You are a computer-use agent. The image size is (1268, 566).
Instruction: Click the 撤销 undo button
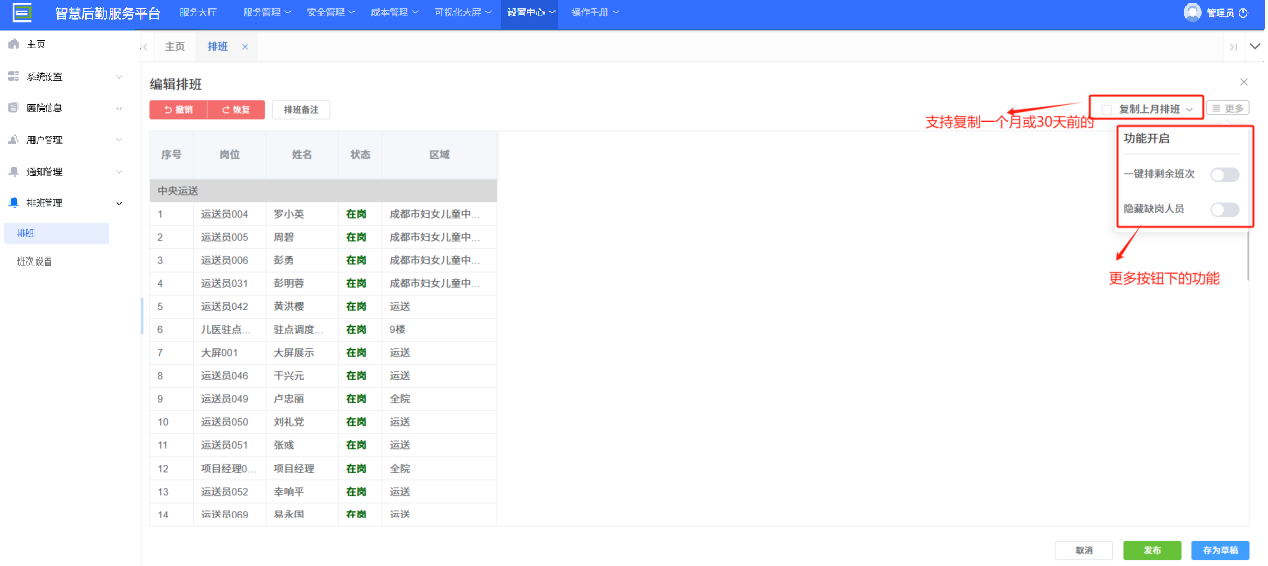pos(178,110)
